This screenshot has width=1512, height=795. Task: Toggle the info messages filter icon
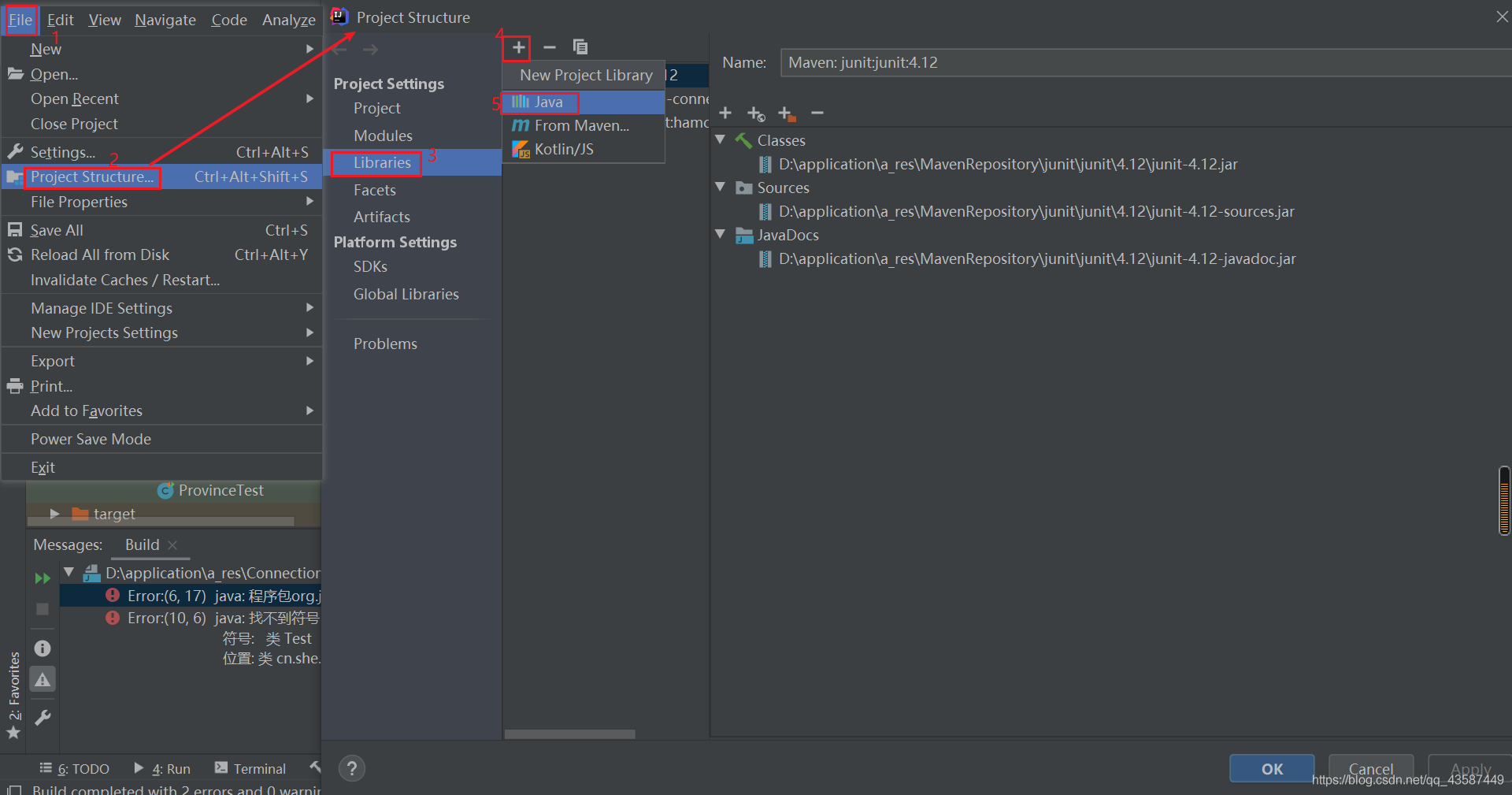pos(43,648)
